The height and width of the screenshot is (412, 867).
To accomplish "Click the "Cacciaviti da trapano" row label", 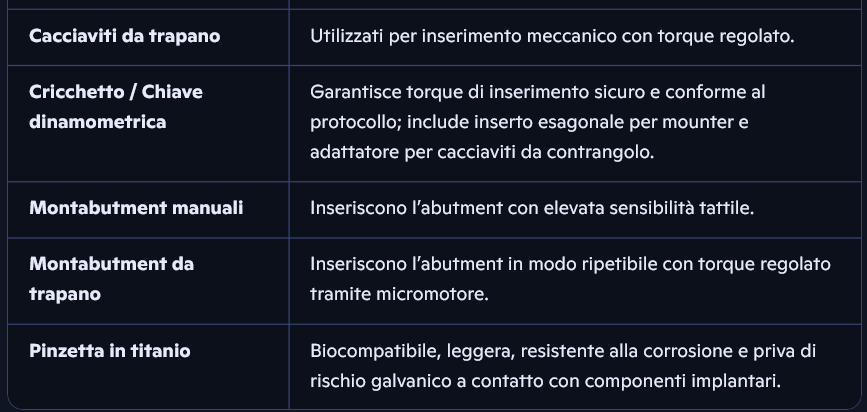I will pyautogui.click(x=125, y=36).
